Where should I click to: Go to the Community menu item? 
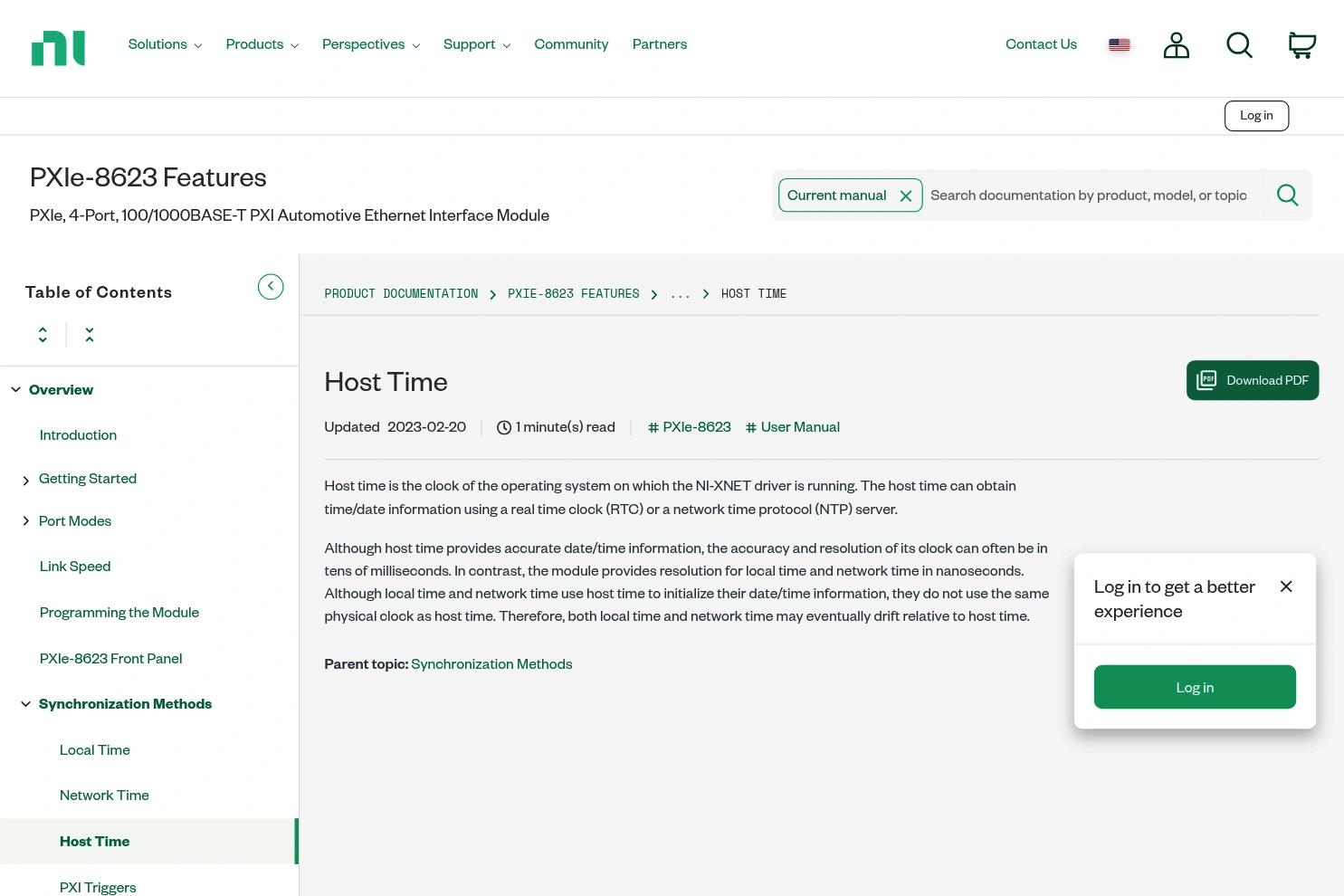(571, 44)
